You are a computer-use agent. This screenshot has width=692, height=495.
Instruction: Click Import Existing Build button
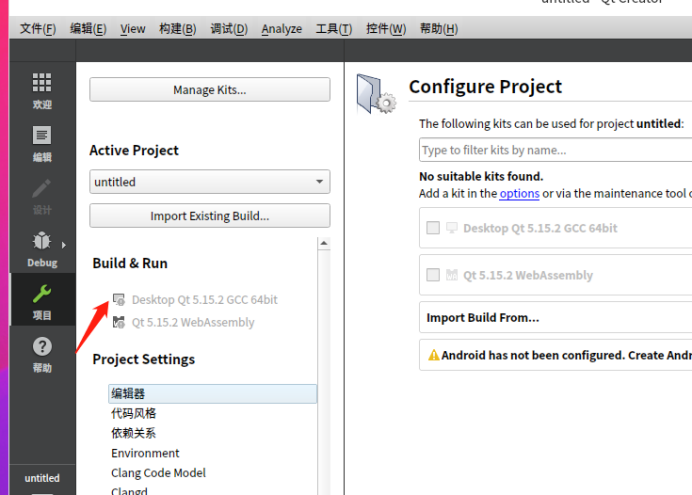210,216
